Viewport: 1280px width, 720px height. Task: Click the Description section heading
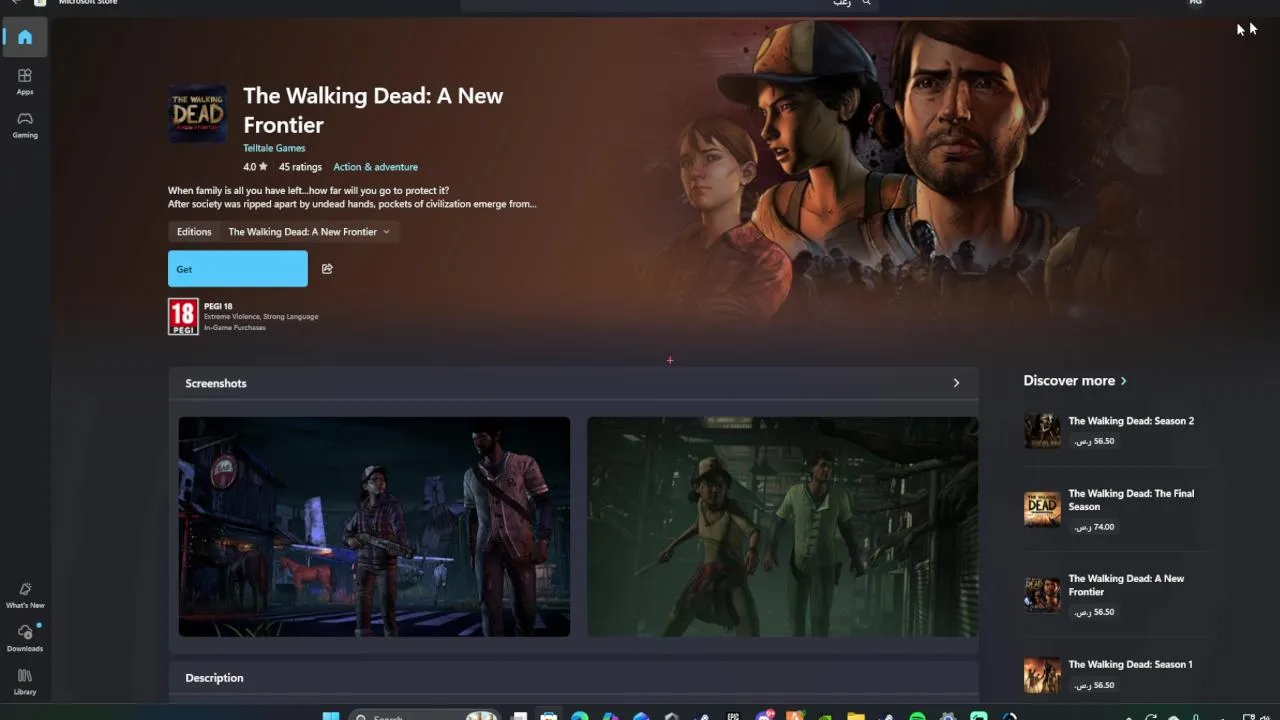tap(214, 678)
